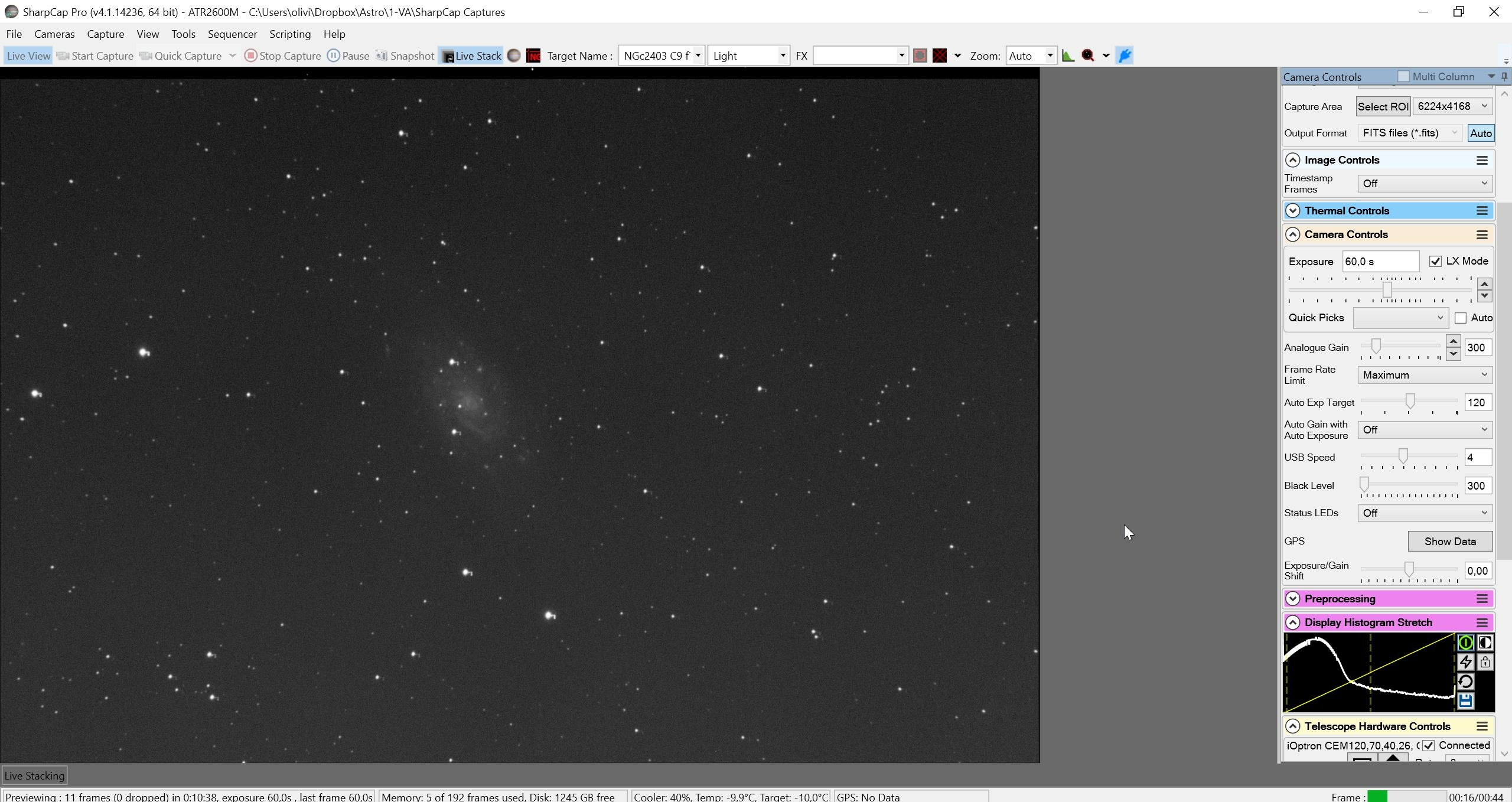Click the Select ROI button

point(1383,106)
